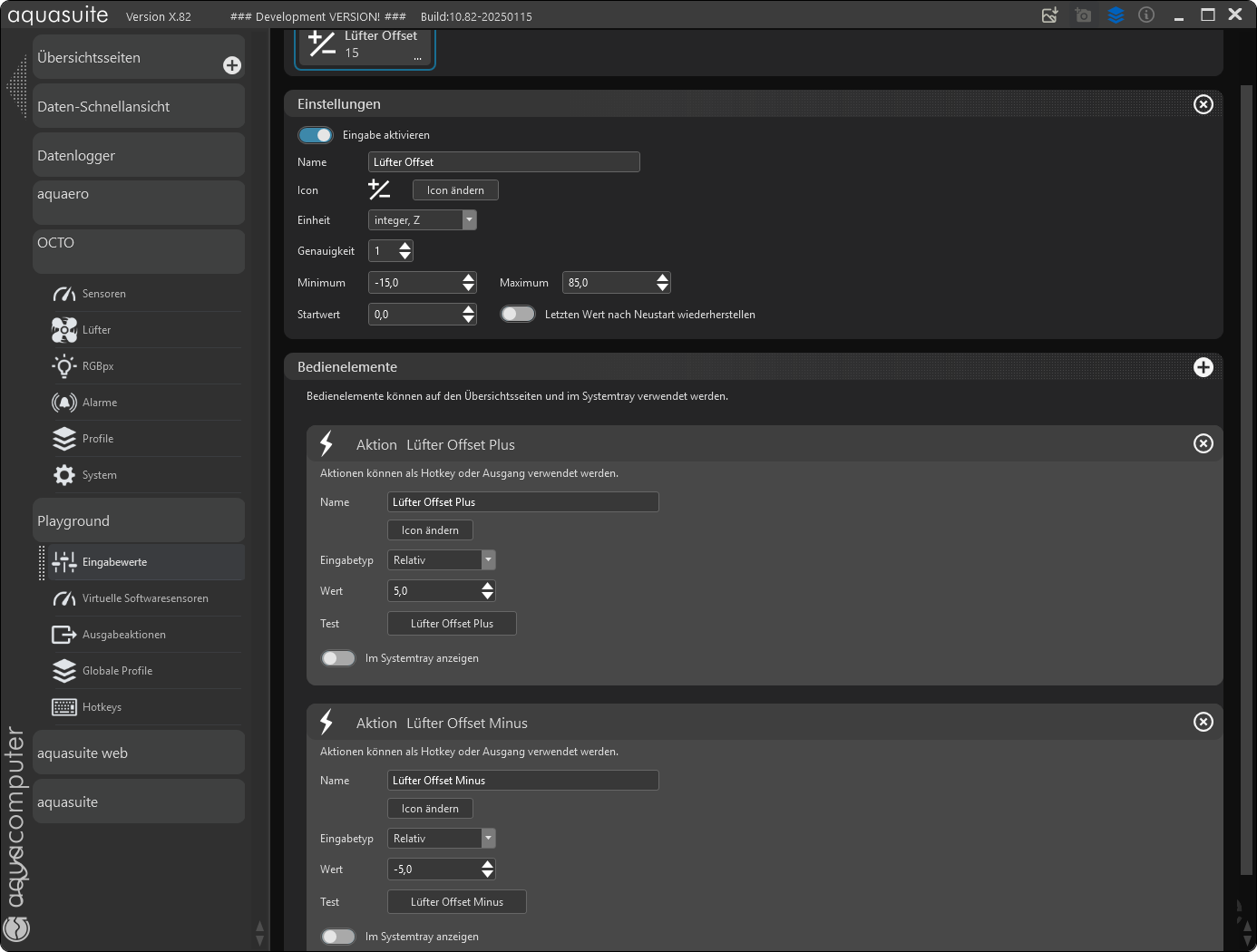Click the Name field containing Lüfter Offset

click(503, 162)
